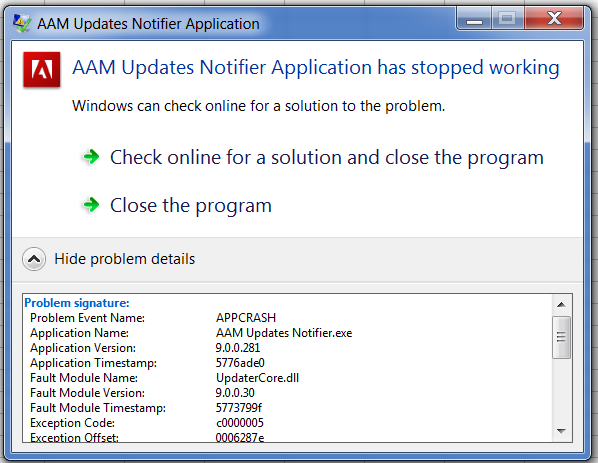The width and height of the screenshot is (598, 463).
Task: Select application timestamp 5776ade0
Action: point(240,363)
